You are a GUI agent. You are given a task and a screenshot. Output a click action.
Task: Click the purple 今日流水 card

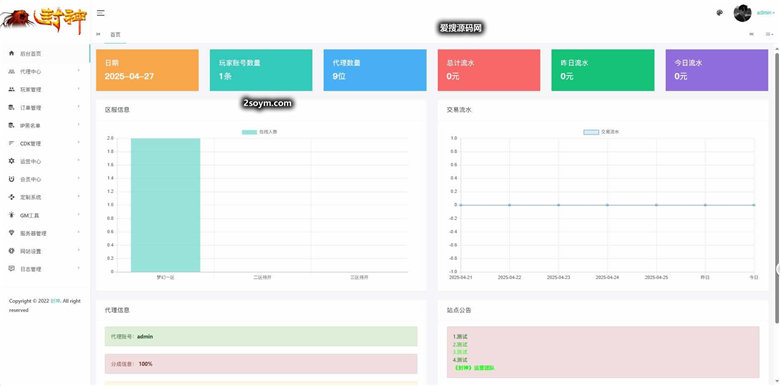coord(717,70)
